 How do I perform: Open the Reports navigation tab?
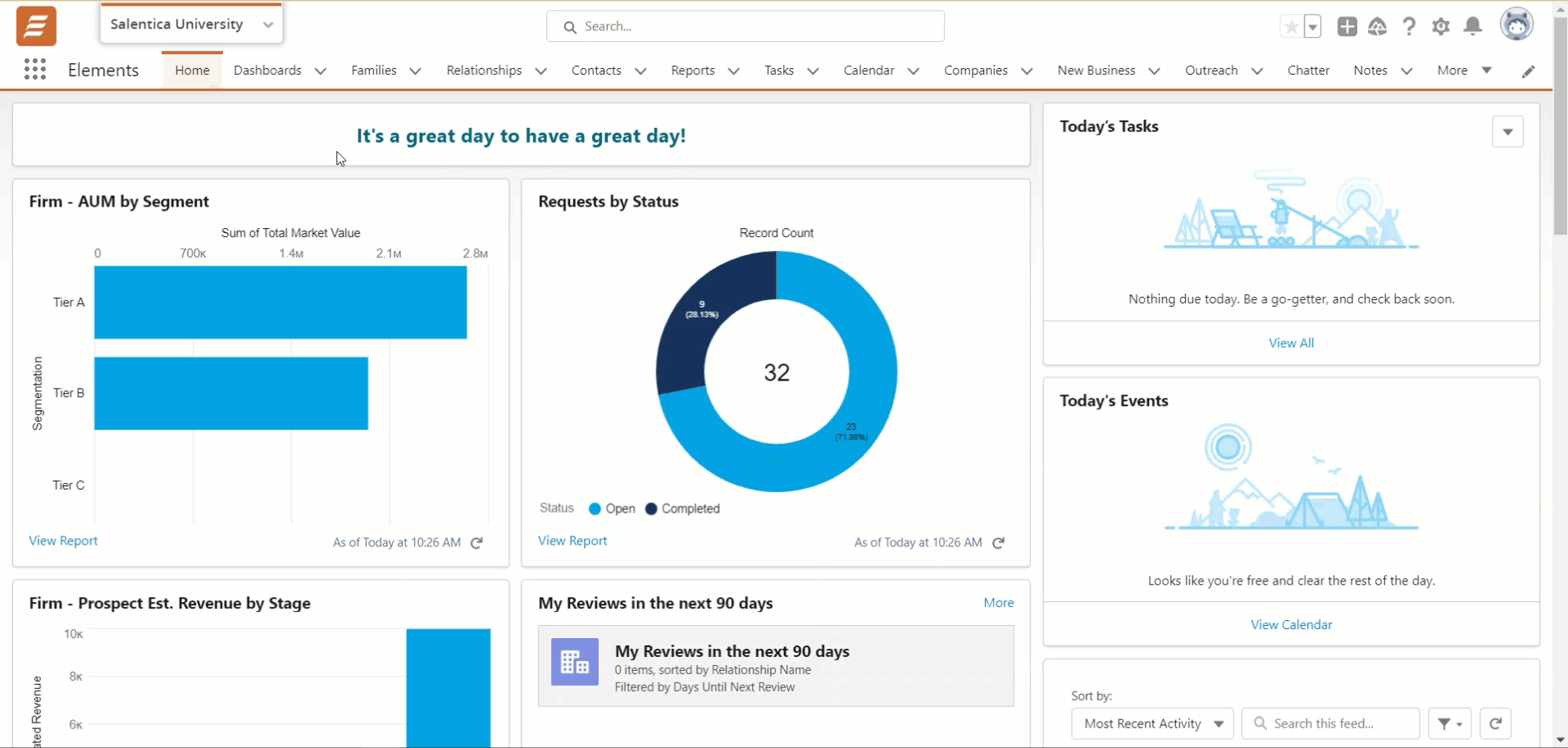click(x=692, y=71)
